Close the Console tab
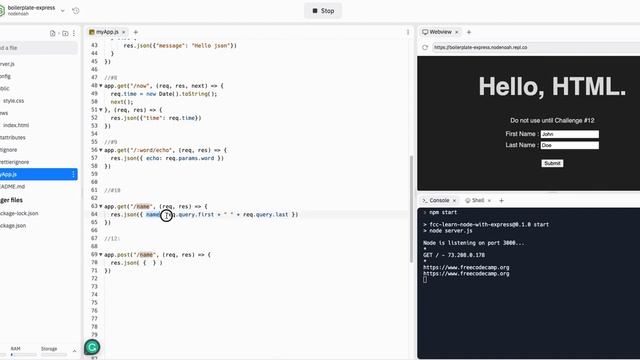The width and height of the screenshot is (640, 360). 454,200
